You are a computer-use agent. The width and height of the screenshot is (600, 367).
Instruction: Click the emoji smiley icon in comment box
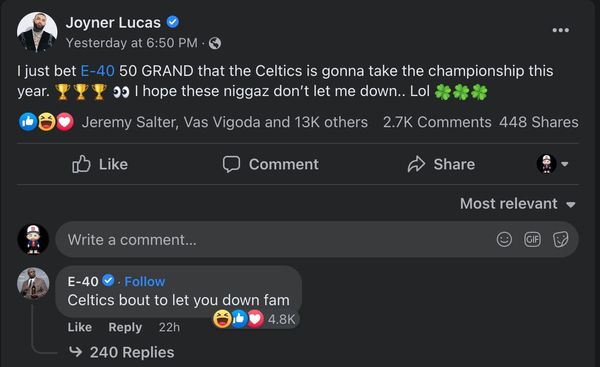(x=504, y=240)
